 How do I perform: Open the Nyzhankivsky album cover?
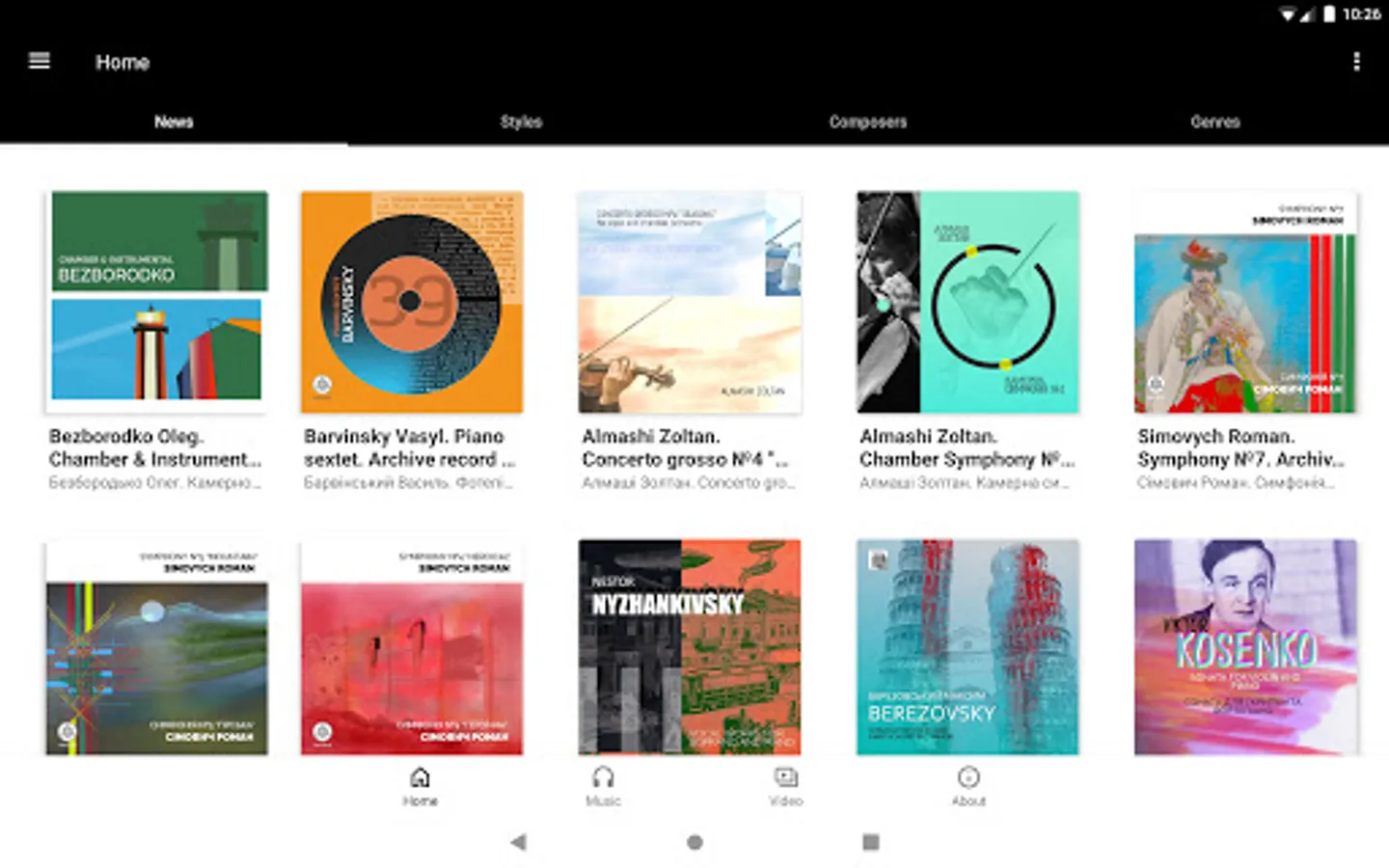(x=690, y=646)
